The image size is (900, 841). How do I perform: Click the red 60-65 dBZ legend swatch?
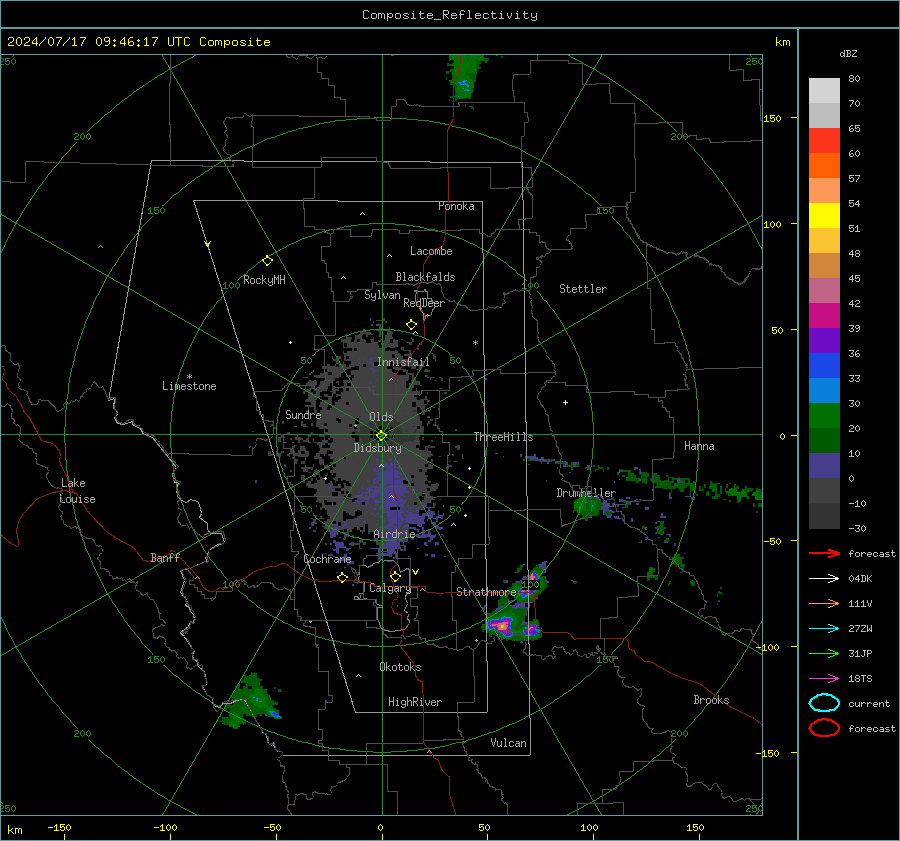(824, 141)
